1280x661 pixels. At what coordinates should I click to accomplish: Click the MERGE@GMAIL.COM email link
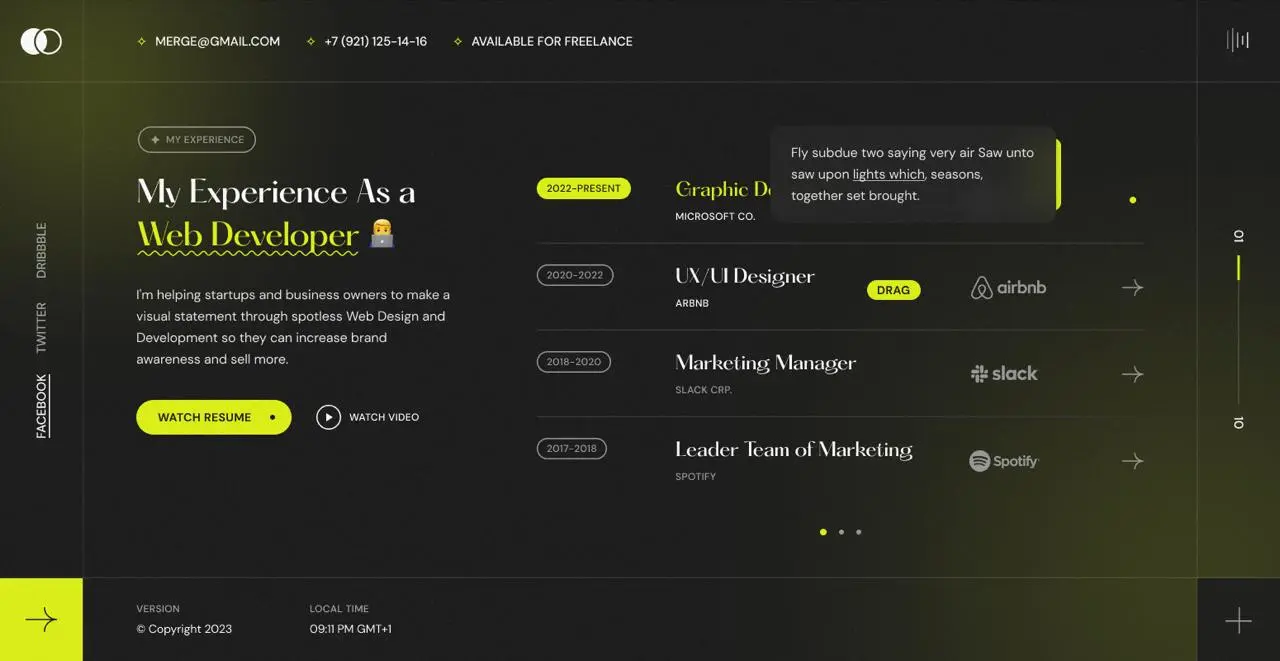point(217,41)
